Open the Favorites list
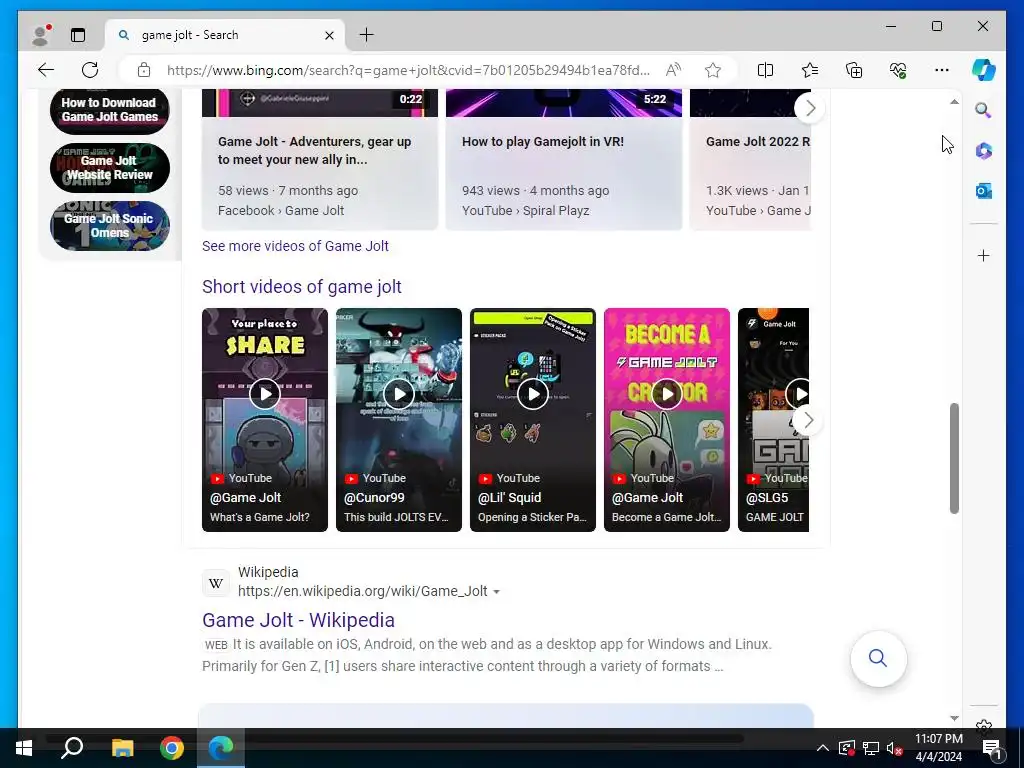 pyautogui.click(x=810, y=70)
